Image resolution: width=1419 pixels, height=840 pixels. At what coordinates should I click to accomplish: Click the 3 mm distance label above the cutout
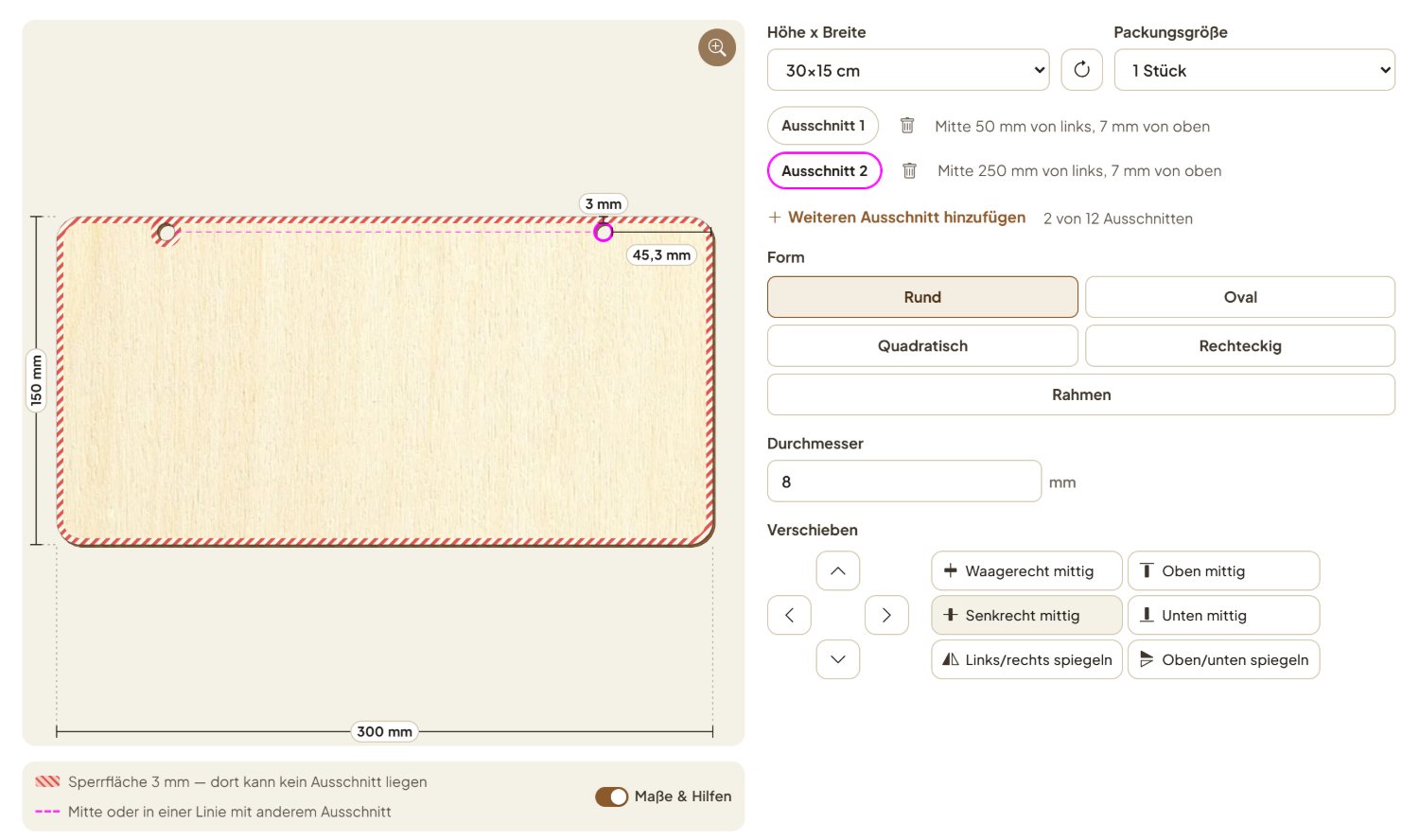click(x=604, y=203)
